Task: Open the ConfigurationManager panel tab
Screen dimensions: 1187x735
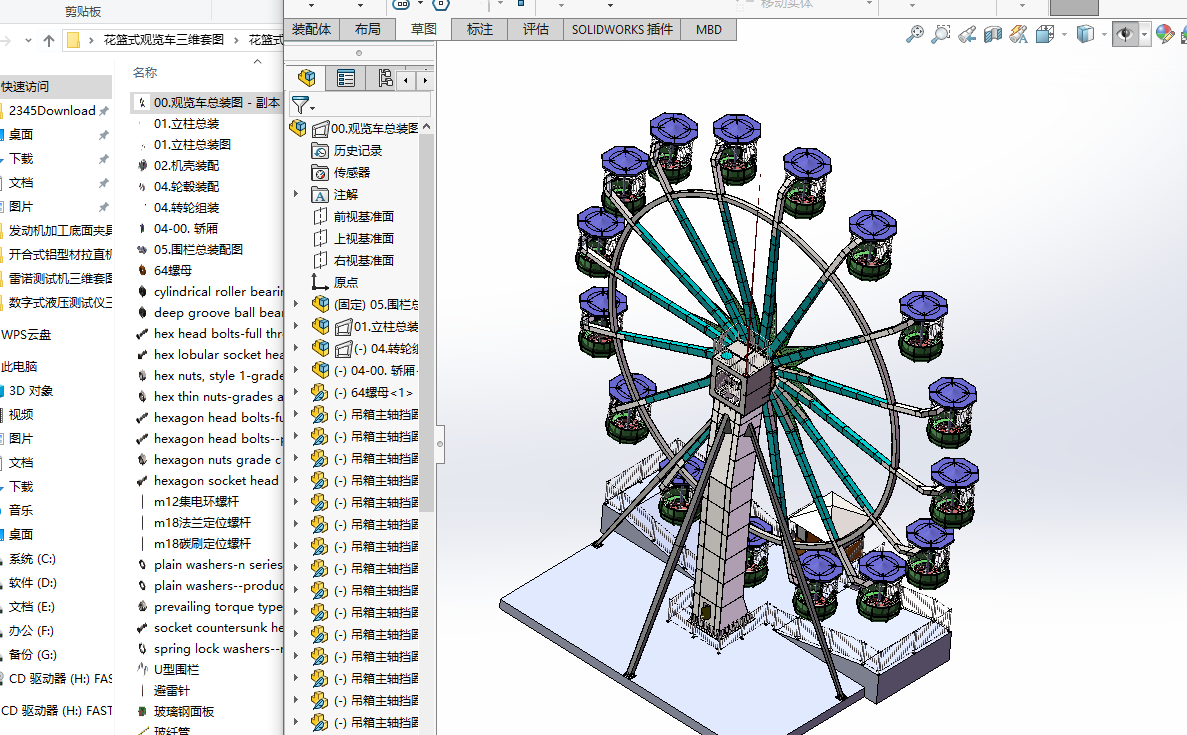Action: click(384, 79)
